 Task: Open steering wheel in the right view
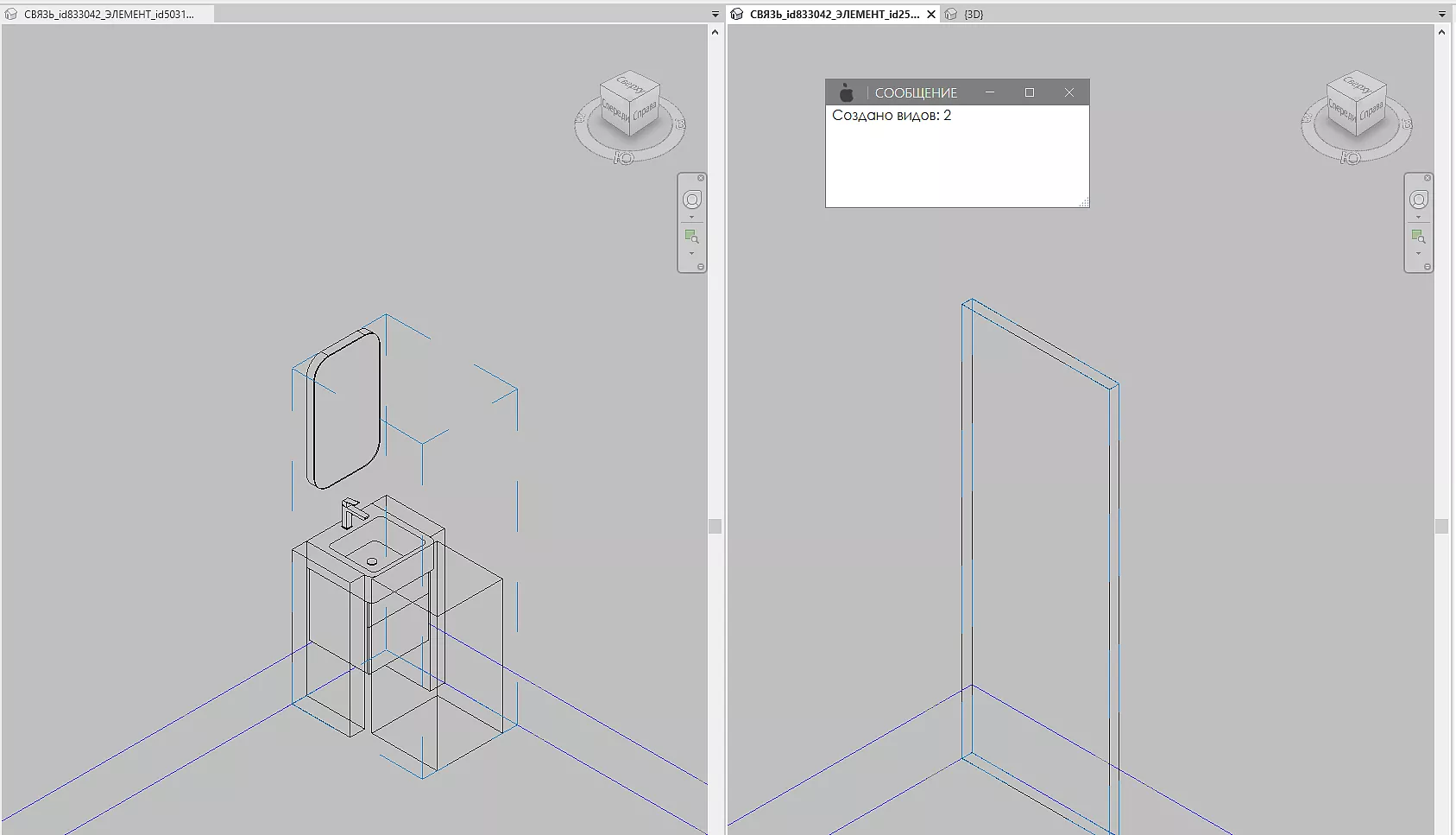[x=1418, y=200]
